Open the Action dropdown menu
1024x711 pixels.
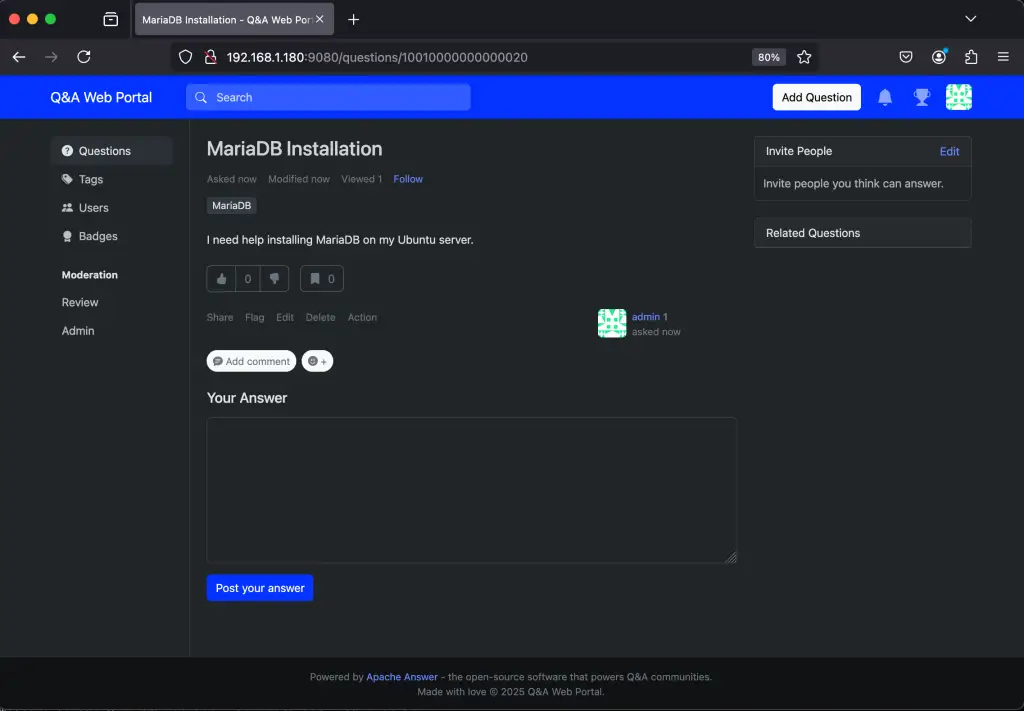(362, 317)
